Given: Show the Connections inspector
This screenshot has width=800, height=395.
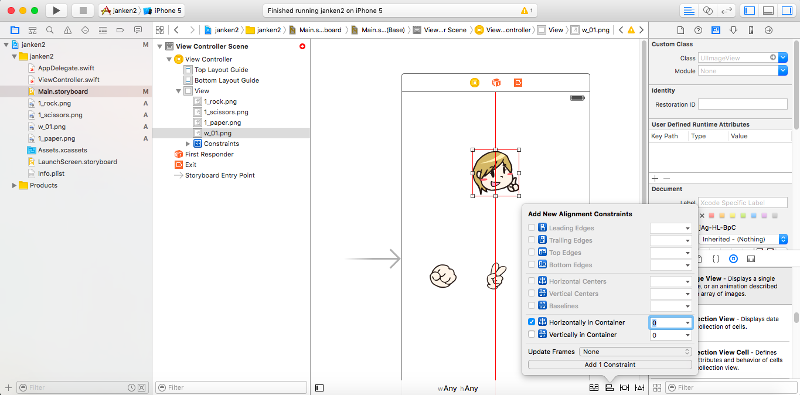Looking at the screenshot, I should [x=769, y=30].
